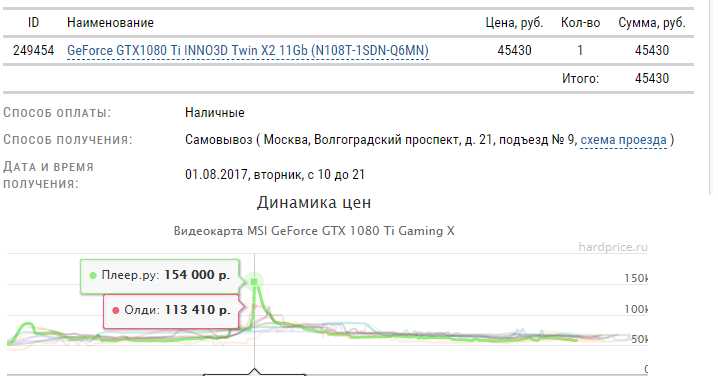Open the GeForce GTX1080 Ti INNO3D product link
Viewport: 718px width, 385px height.
pyautogui.click(x=248, y=50)
